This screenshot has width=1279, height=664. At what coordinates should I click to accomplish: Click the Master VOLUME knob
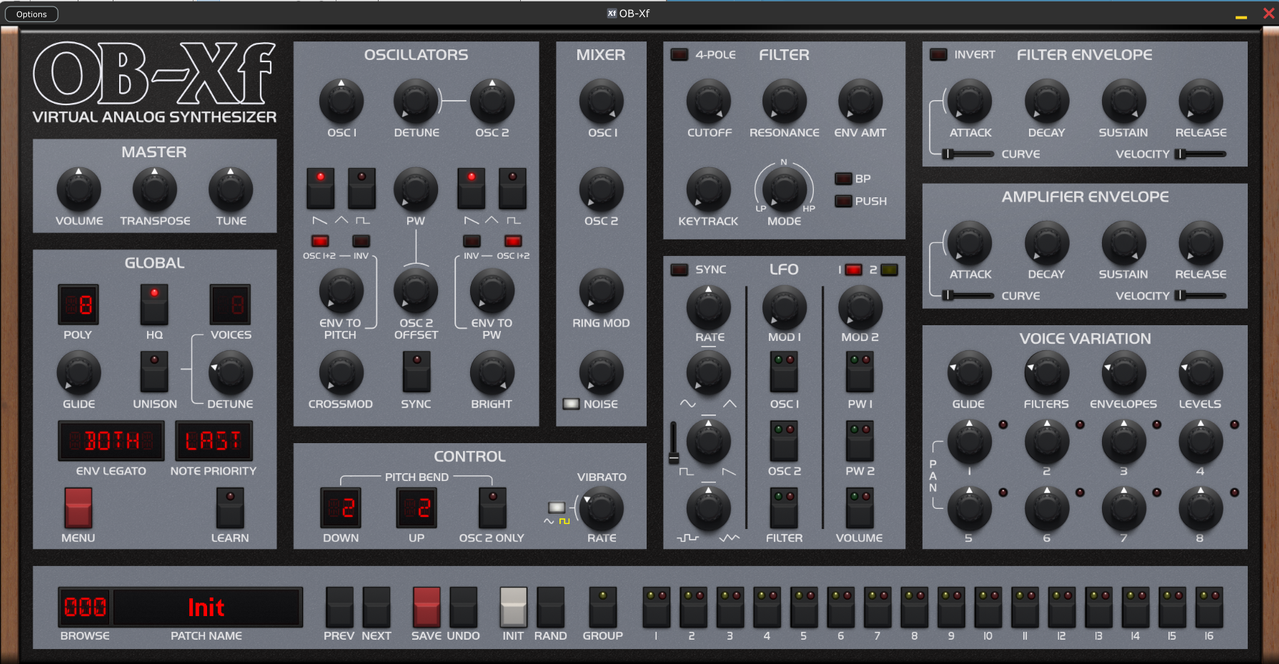tap(78, 189)
